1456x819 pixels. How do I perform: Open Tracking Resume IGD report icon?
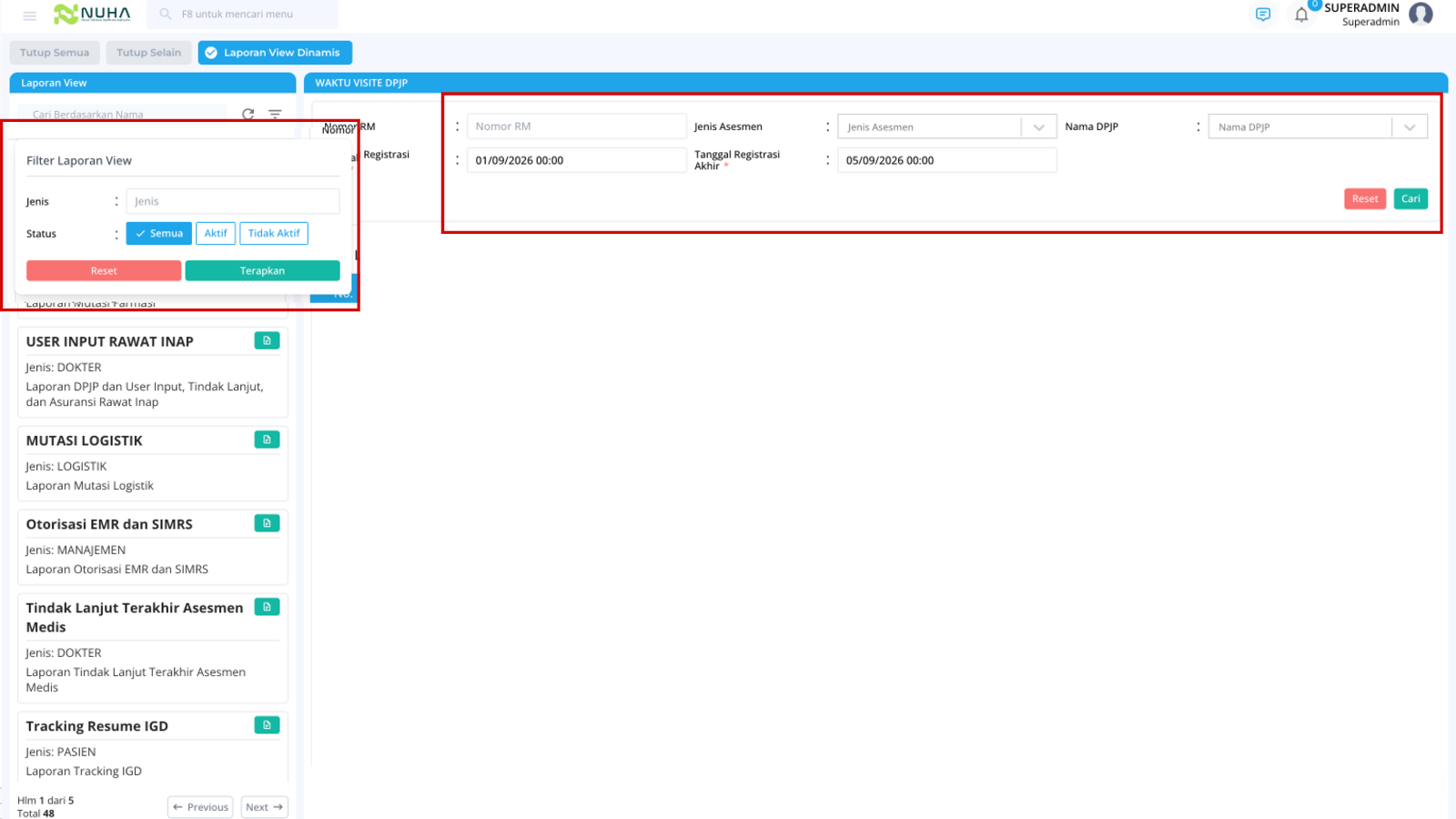[x=267, y=725]
